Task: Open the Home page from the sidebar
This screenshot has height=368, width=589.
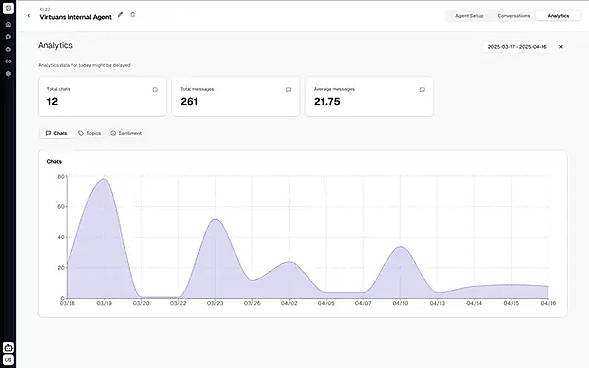Action: point(8,24)
